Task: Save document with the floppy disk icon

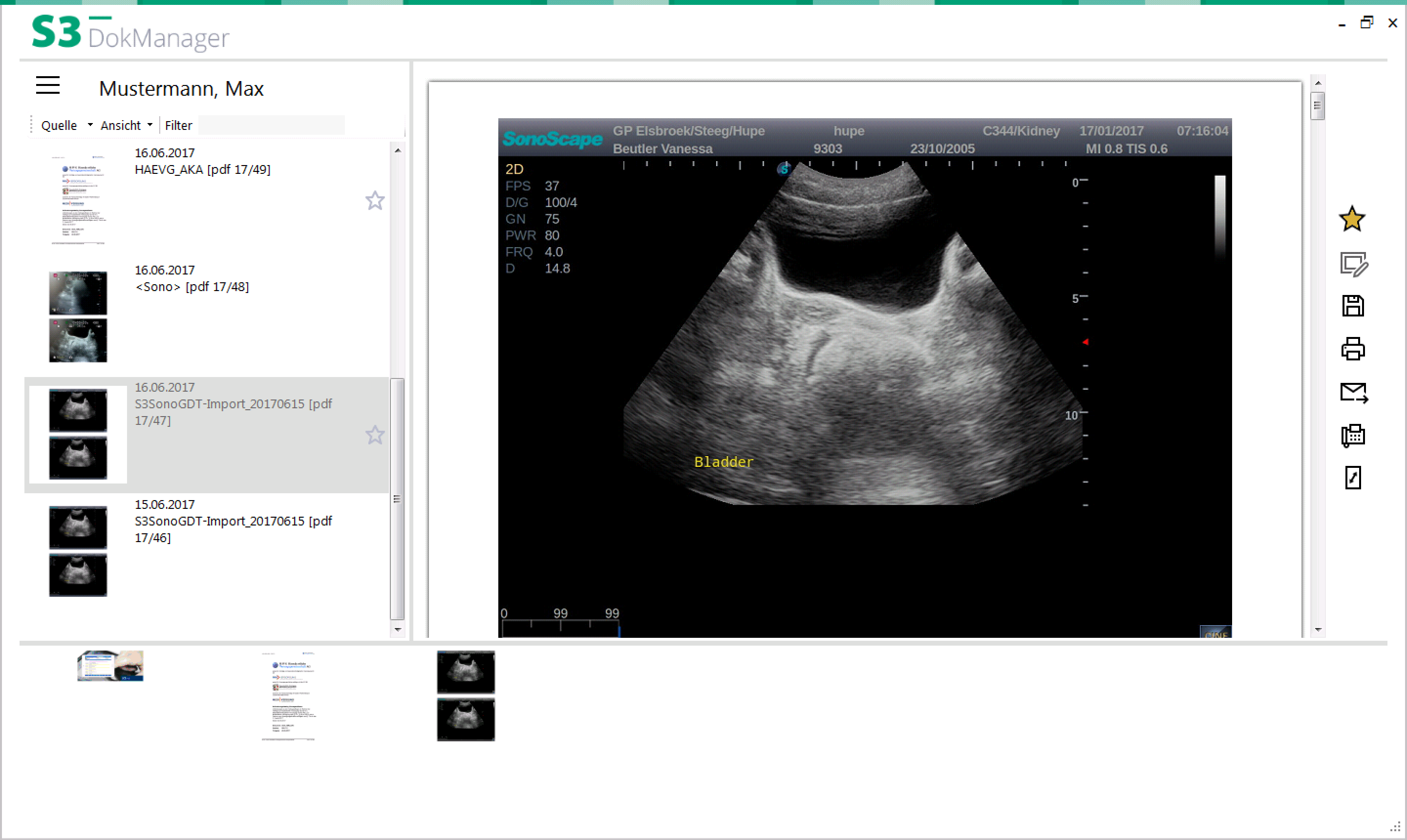Action: coord(1353,306)
